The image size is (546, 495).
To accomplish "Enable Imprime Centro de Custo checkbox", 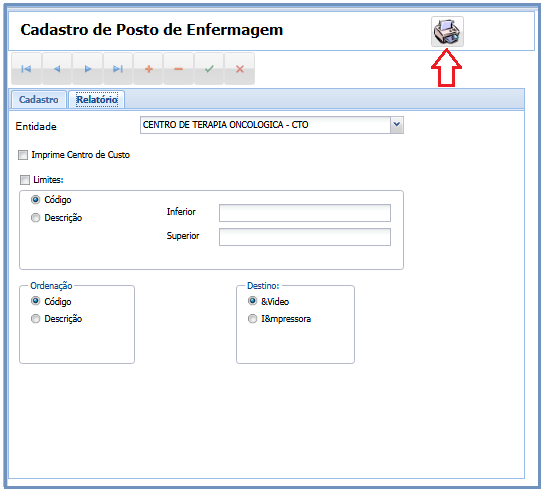I will point(23,155).
